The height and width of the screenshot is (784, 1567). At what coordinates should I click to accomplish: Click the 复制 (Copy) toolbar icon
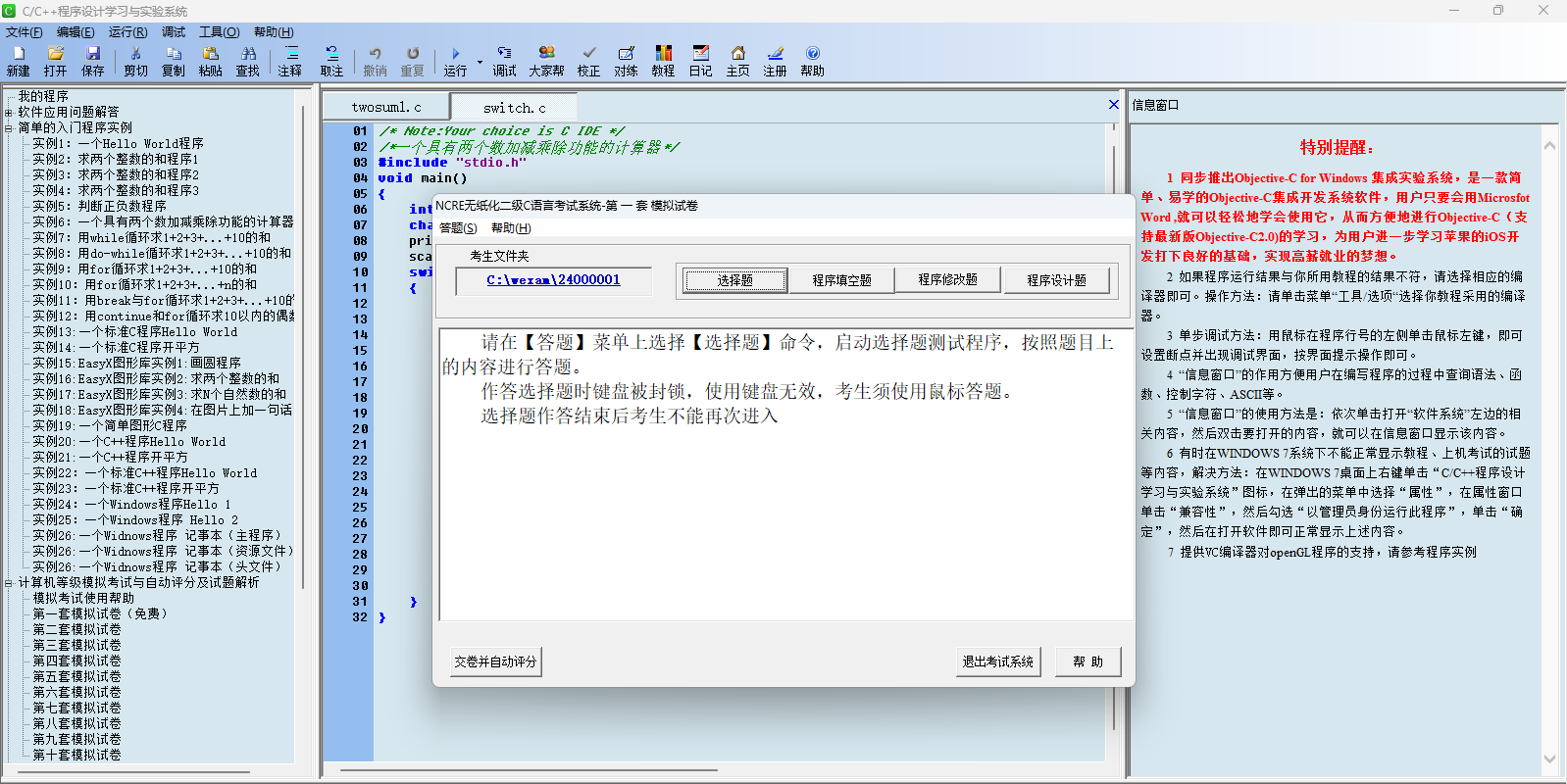(174, 61)
